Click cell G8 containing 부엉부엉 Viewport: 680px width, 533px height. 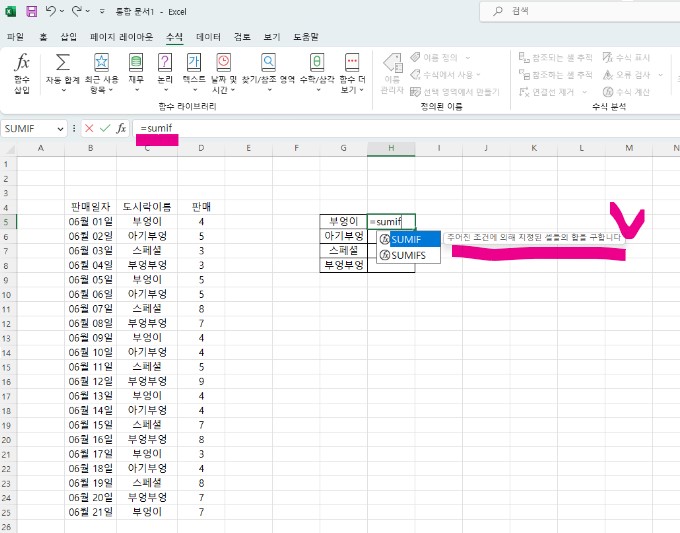point(343,265)
